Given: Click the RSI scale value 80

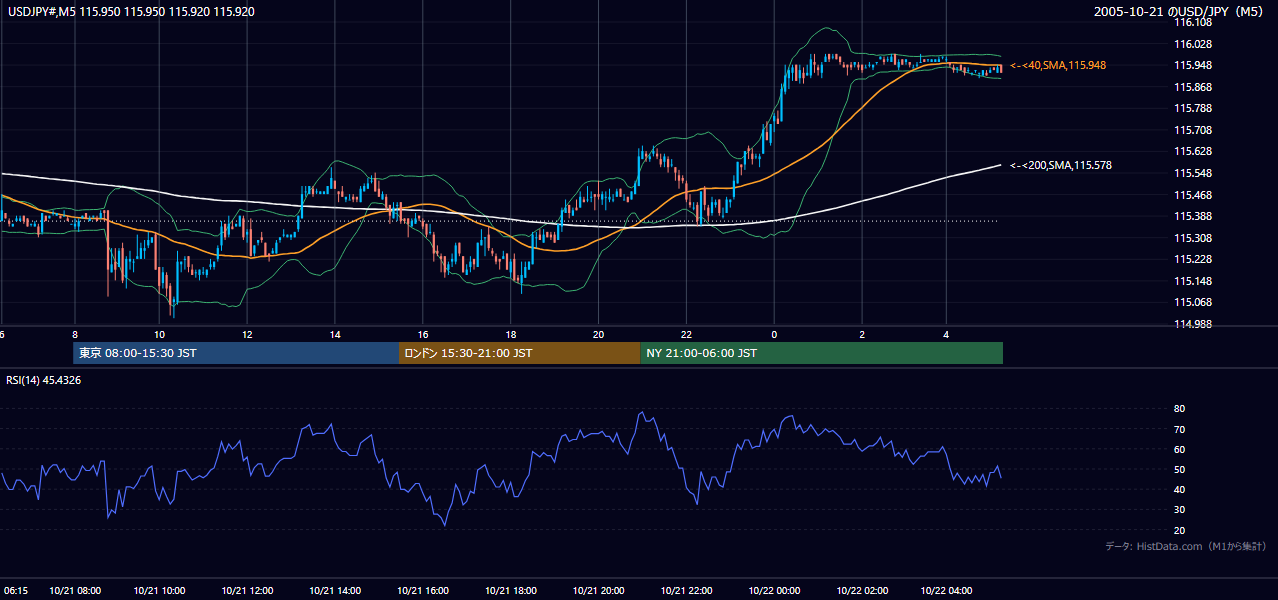Looking at the screenshot, I should tap(1179, 409).
